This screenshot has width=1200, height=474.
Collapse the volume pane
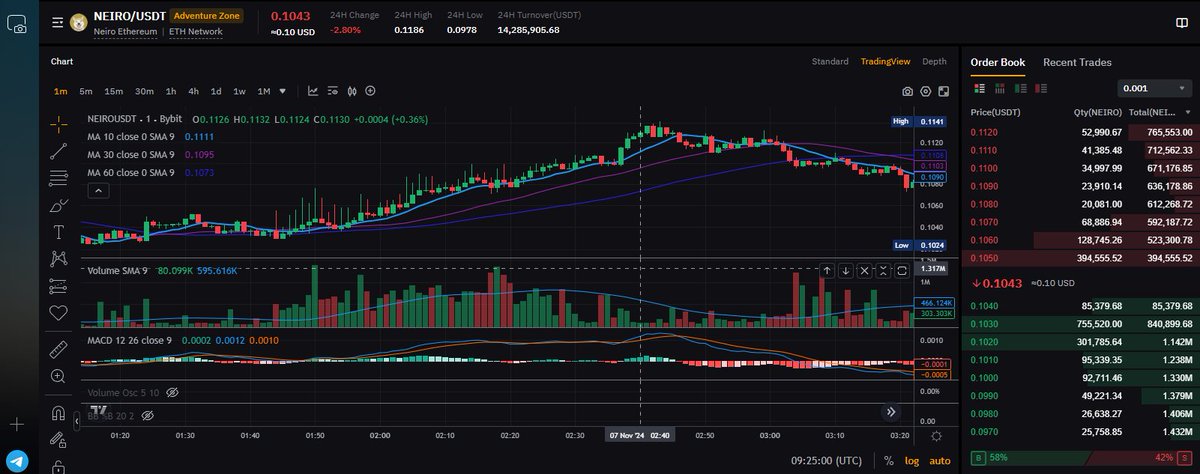pos(884,271)
